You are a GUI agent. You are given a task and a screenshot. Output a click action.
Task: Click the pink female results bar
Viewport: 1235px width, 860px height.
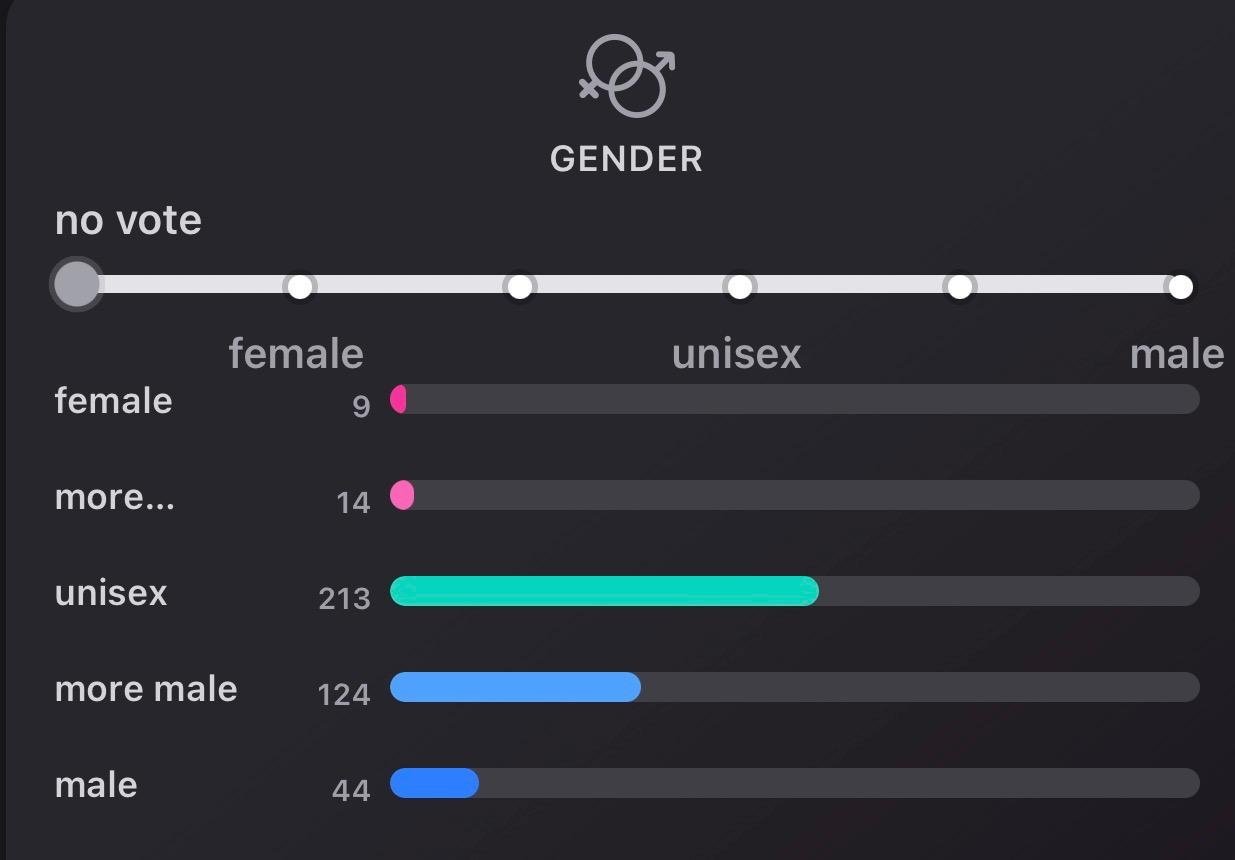pyautogui.click(x=398, y=399)
